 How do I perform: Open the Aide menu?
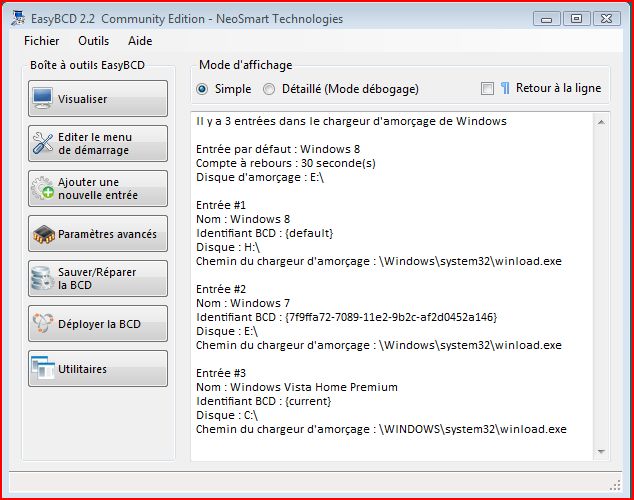coord(140,41)
